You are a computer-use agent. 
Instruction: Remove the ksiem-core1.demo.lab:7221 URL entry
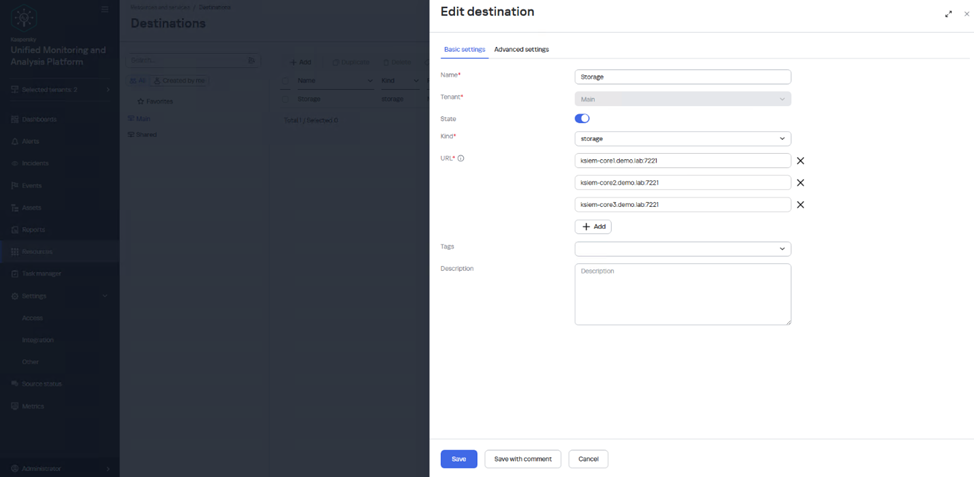(x=800, y=161)
